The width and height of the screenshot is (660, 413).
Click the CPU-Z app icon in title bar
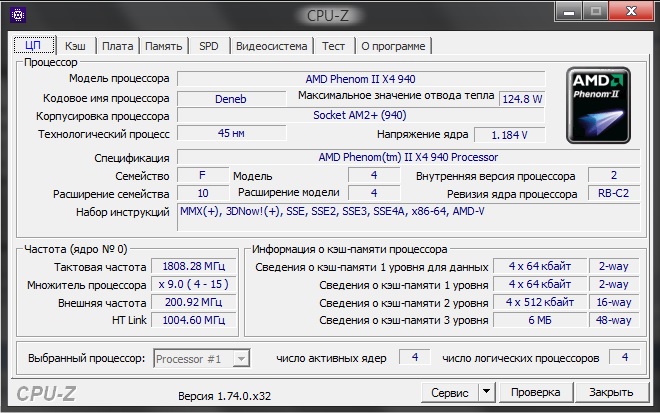tap(17, 15)
